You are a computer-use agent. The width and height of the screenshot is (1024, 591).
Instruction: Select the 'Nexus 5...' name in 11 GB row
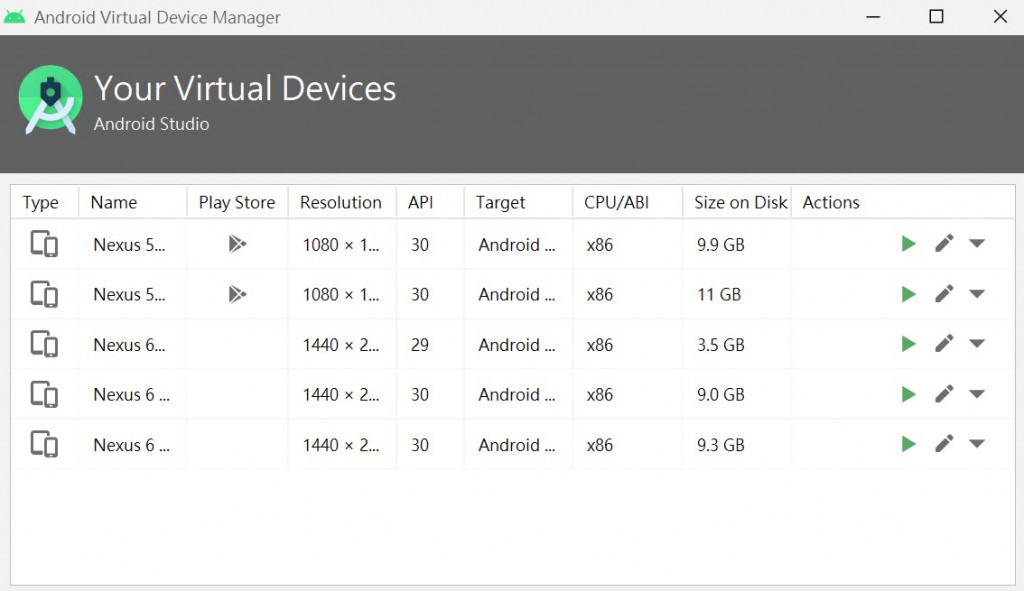(x=129, y=295)
